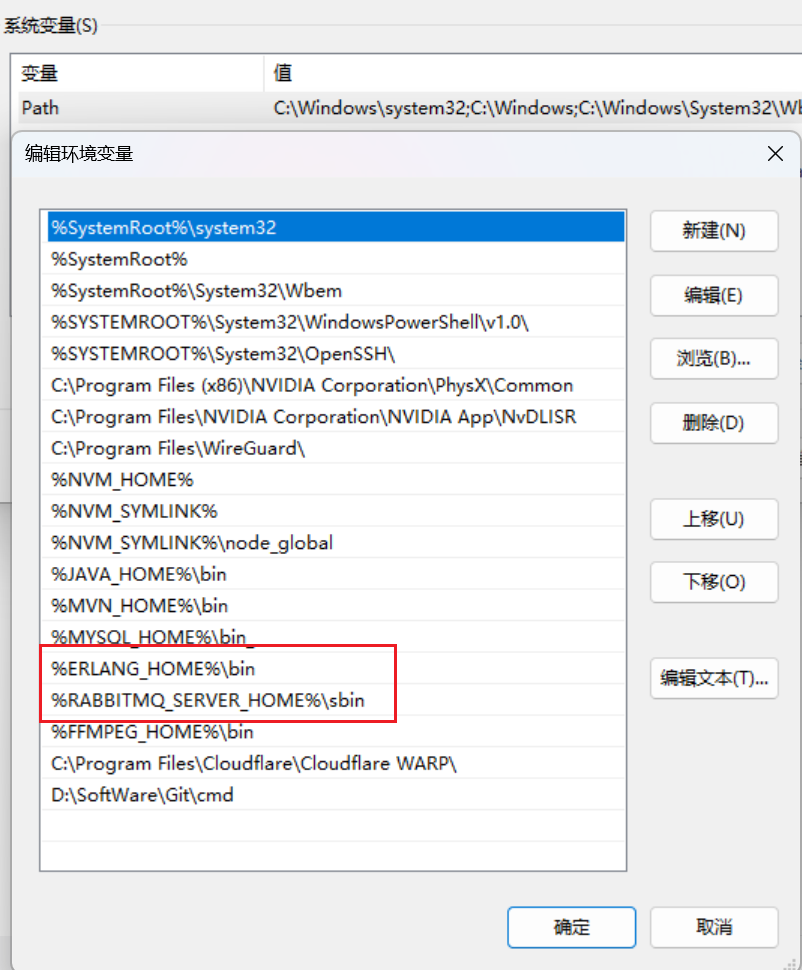Select the D:\SoftWare\Git\cmd entry
The height and width of the screenshot is (970, 802).
tap(143, 795)
